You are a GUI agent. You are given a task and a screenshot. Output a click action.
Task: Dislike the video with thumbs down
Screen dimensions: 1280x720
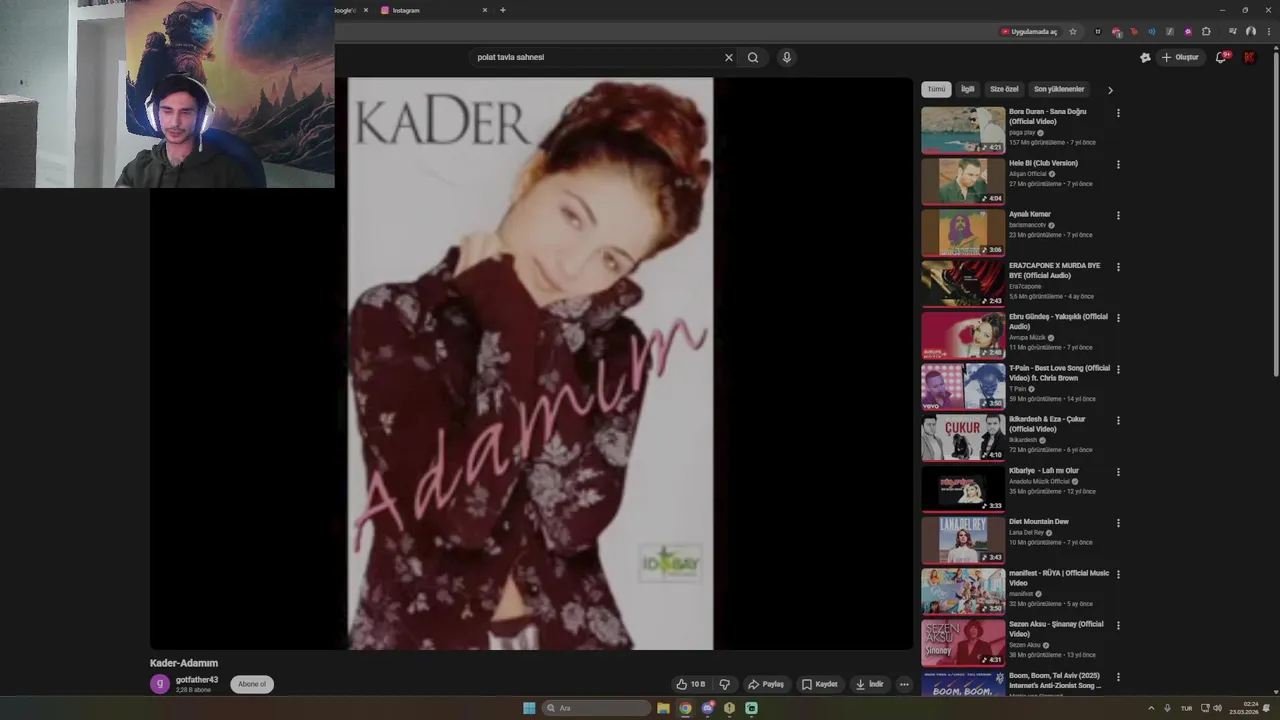[725, 684]
